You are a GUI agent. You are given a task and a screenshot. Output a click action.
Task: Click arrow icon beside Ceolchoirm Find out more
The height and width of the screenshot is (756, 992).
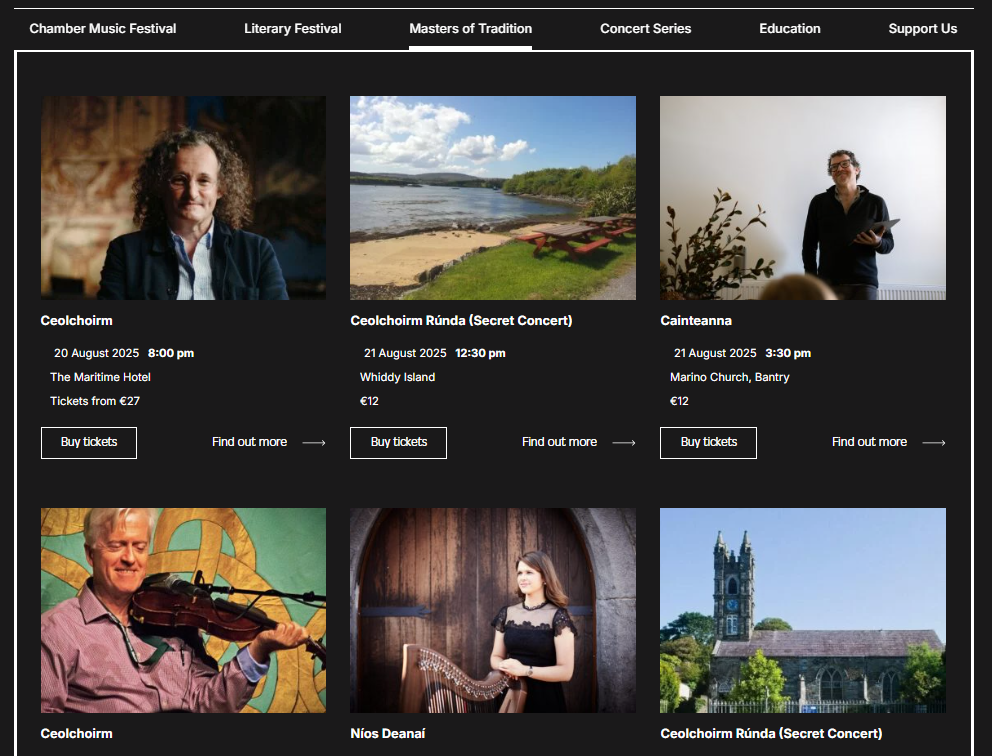point(314,443)
